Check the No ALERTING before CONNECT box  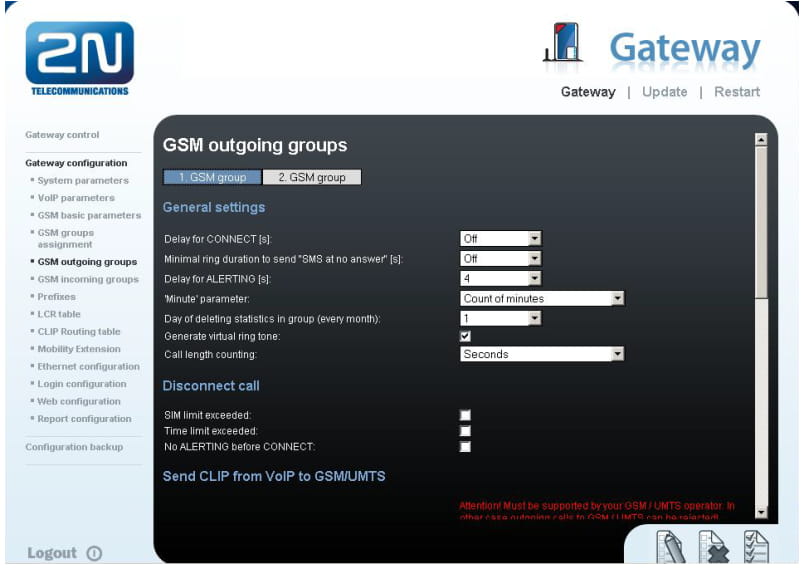pos(465,447)
